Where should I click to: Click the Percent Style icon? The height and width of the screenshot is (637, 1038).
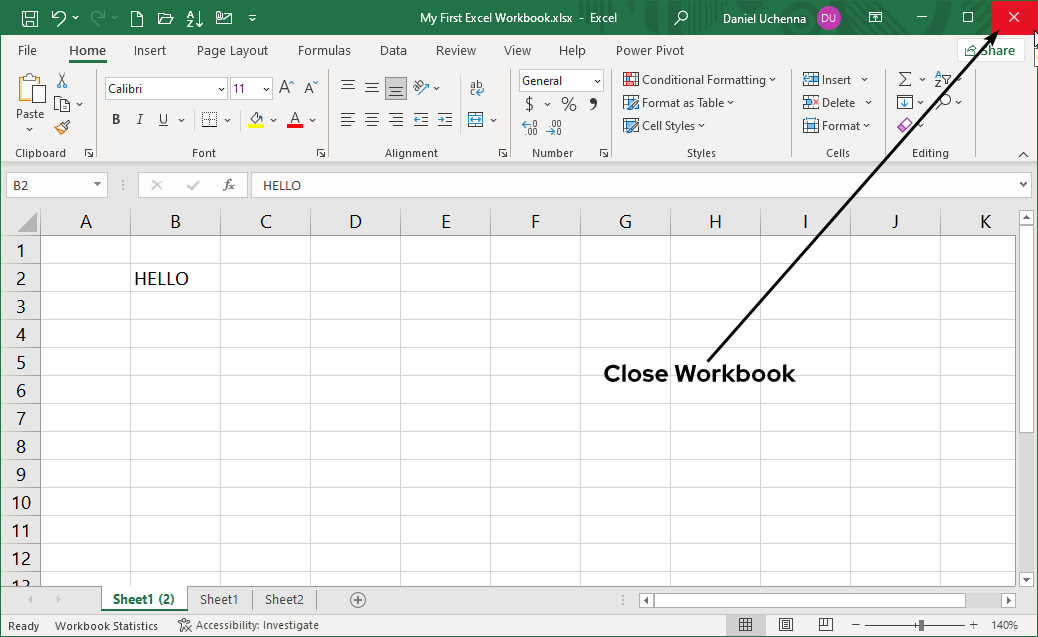coord(567,103)
